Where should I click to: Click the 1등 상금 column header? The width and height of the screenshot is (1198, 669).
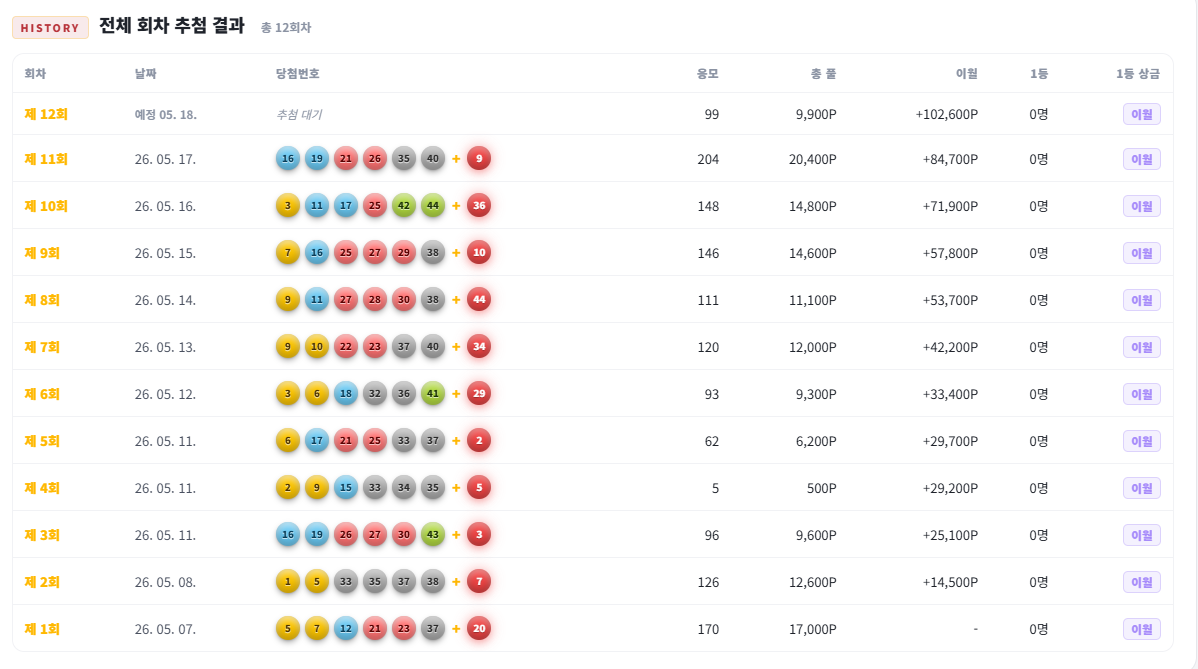1138,73
